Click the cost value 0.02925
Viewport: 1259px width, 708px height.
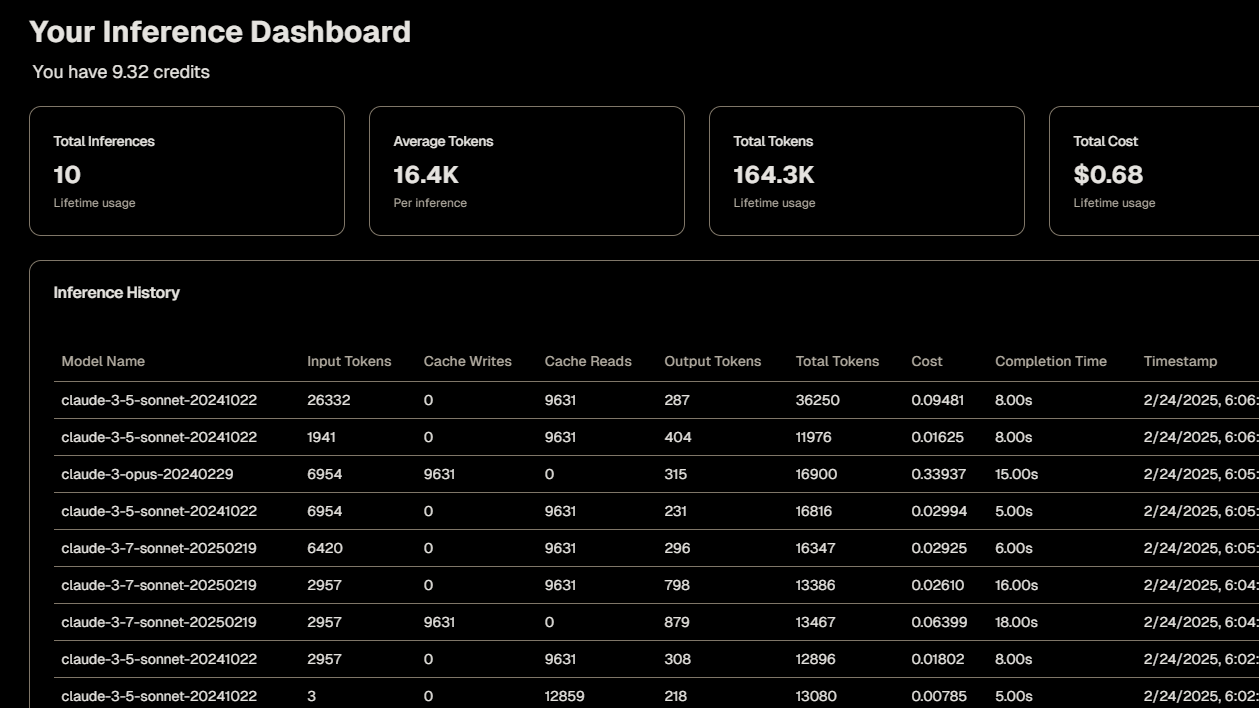(939, 548)
